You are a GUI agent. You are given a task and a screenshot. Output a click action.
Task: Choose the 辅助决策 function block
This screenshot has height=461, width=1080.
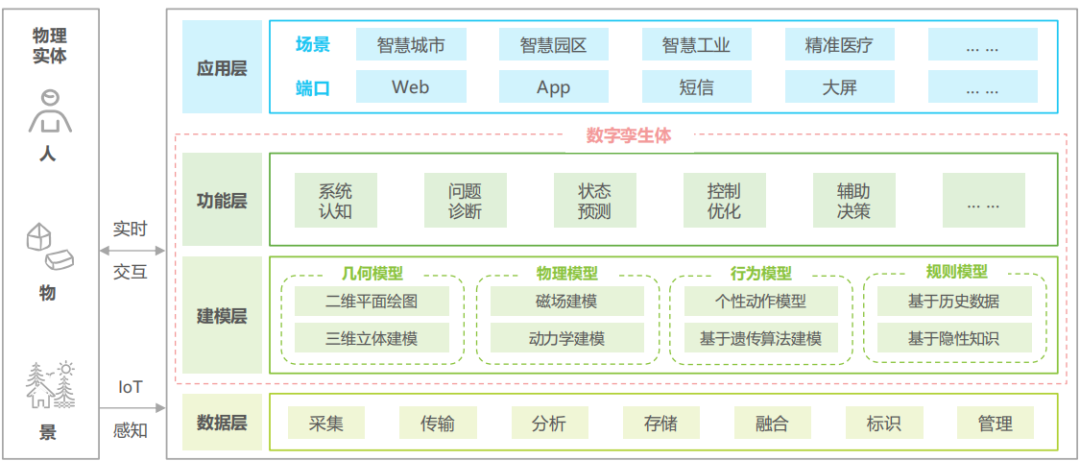854,200
